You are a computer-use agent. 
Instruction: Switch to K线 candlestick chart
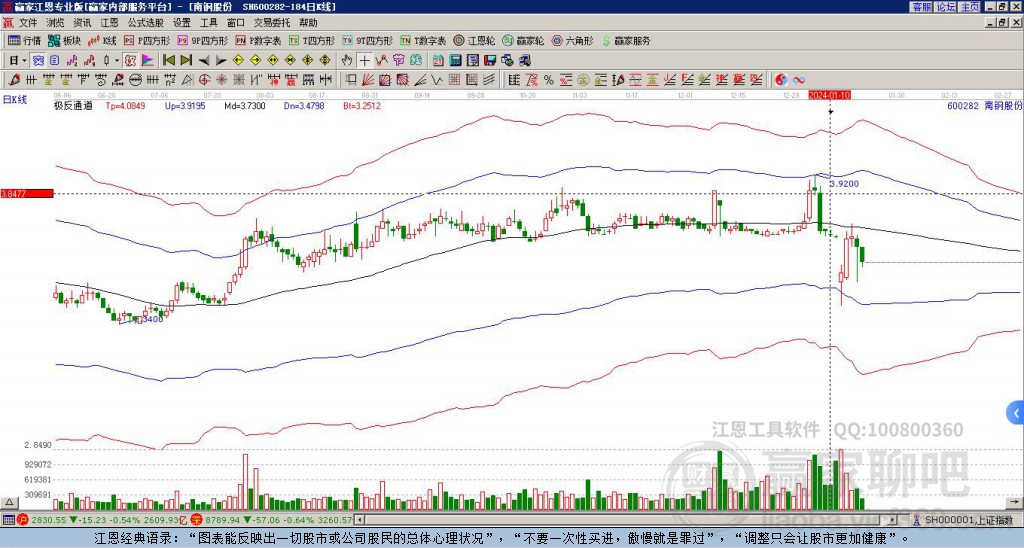(x=103, y=40)
